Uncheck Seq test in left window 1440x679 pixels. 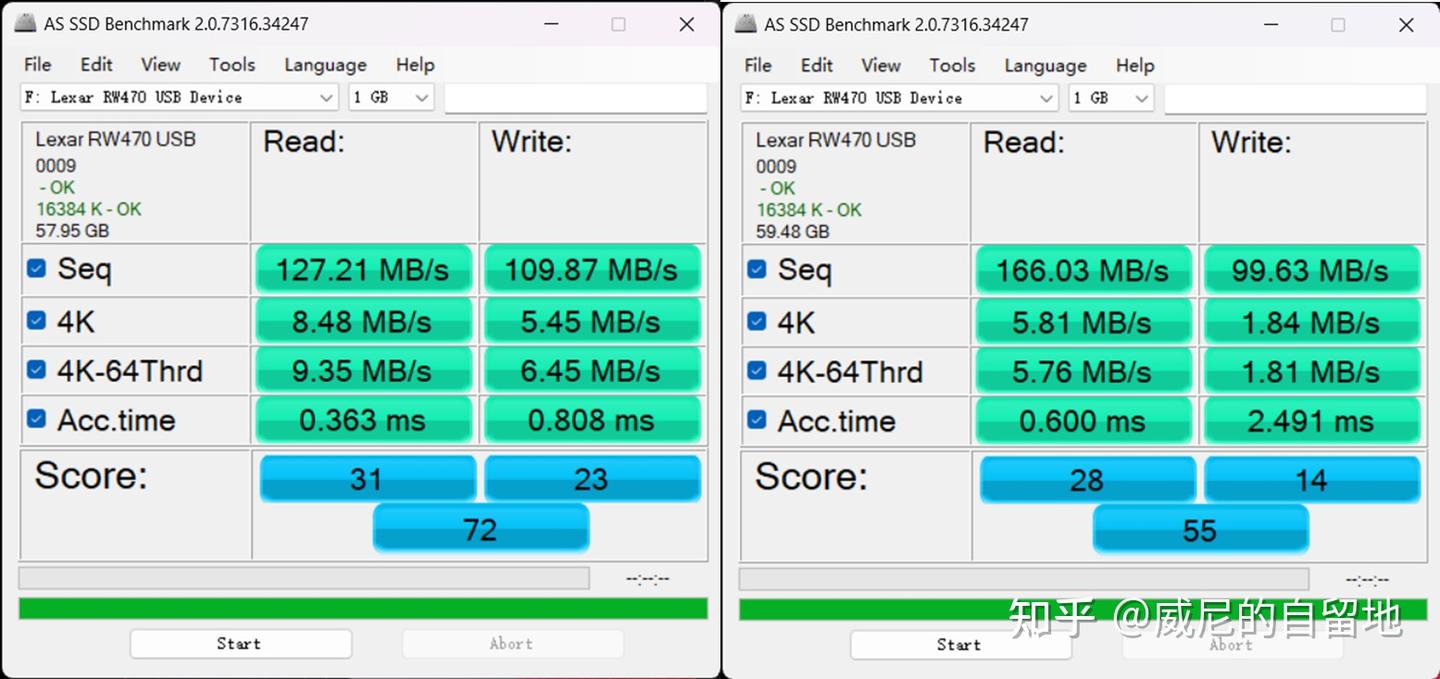(36, 268)
